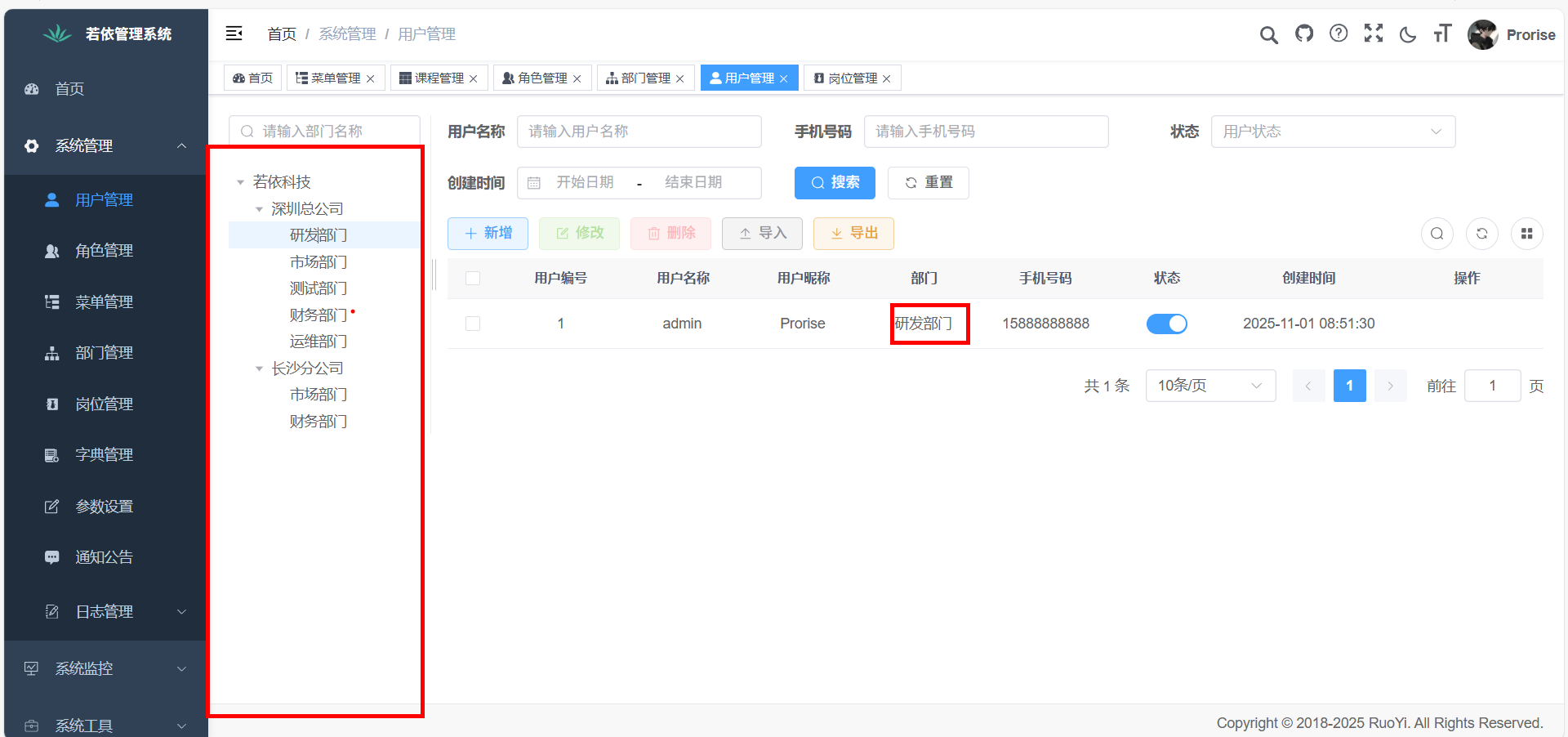Open 字典管理 in the sidebar menu
The image size is (1568, 737).
click(x=104, y=455)
